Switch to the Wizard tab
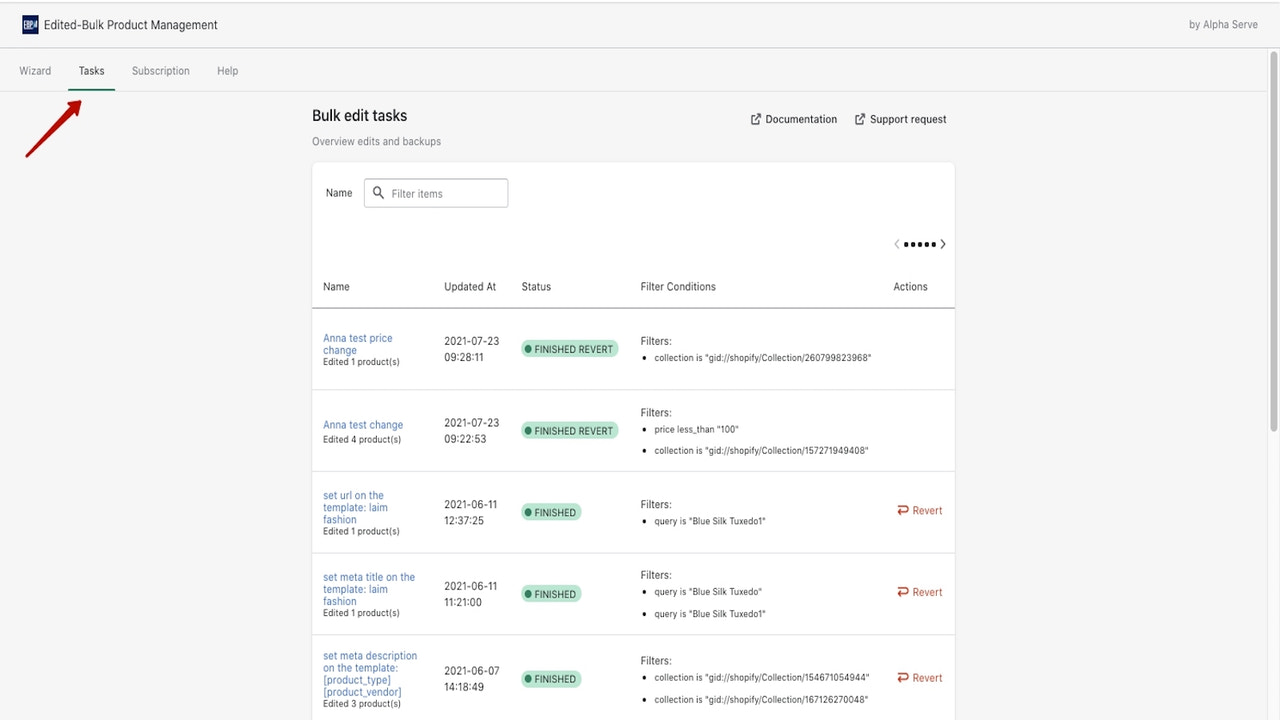Image resolution: width=1280 pixels, height=720 pixels. click(35, 70)
